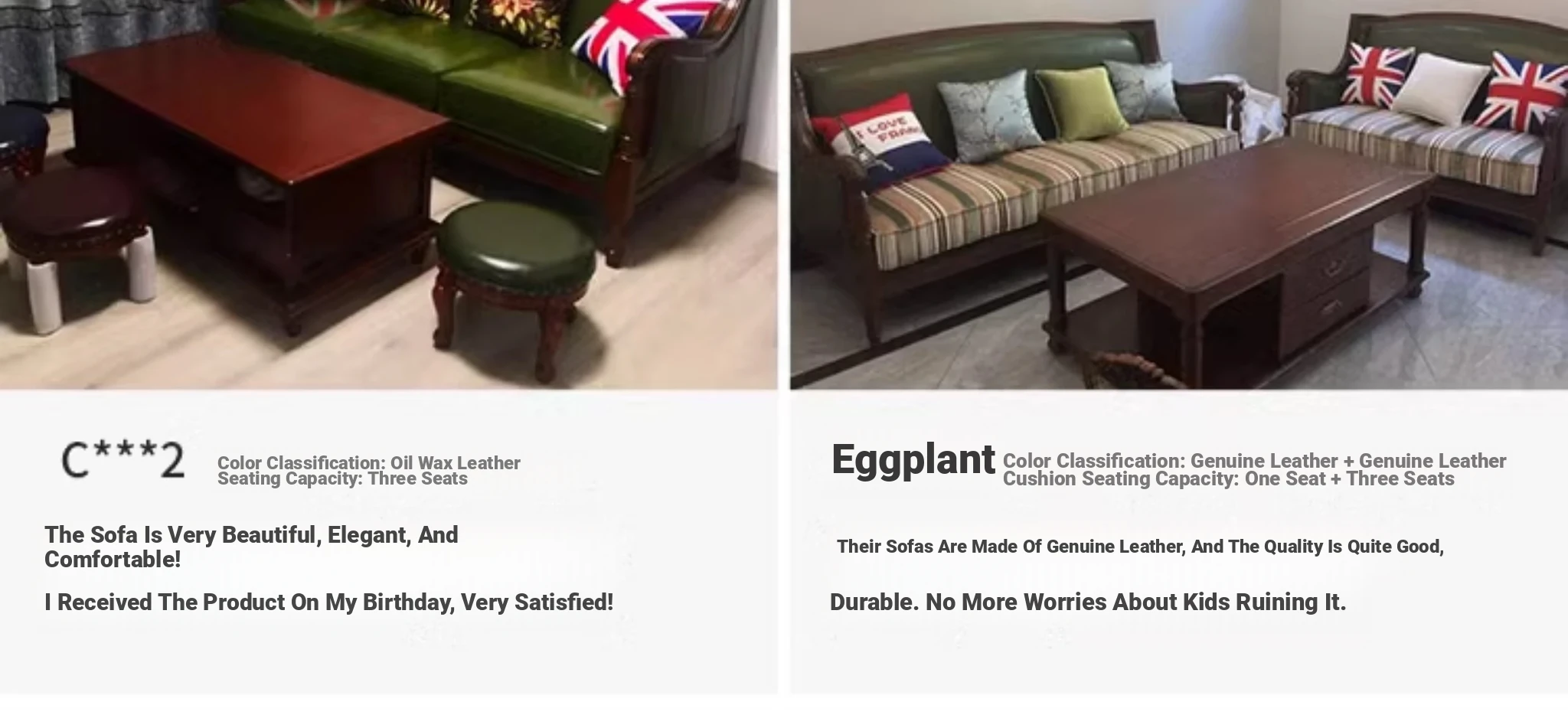The width and height of the screenshot is (1568, 728).
Task: Click the dark wood coffee table in right photo
Action: point(1236,253)
